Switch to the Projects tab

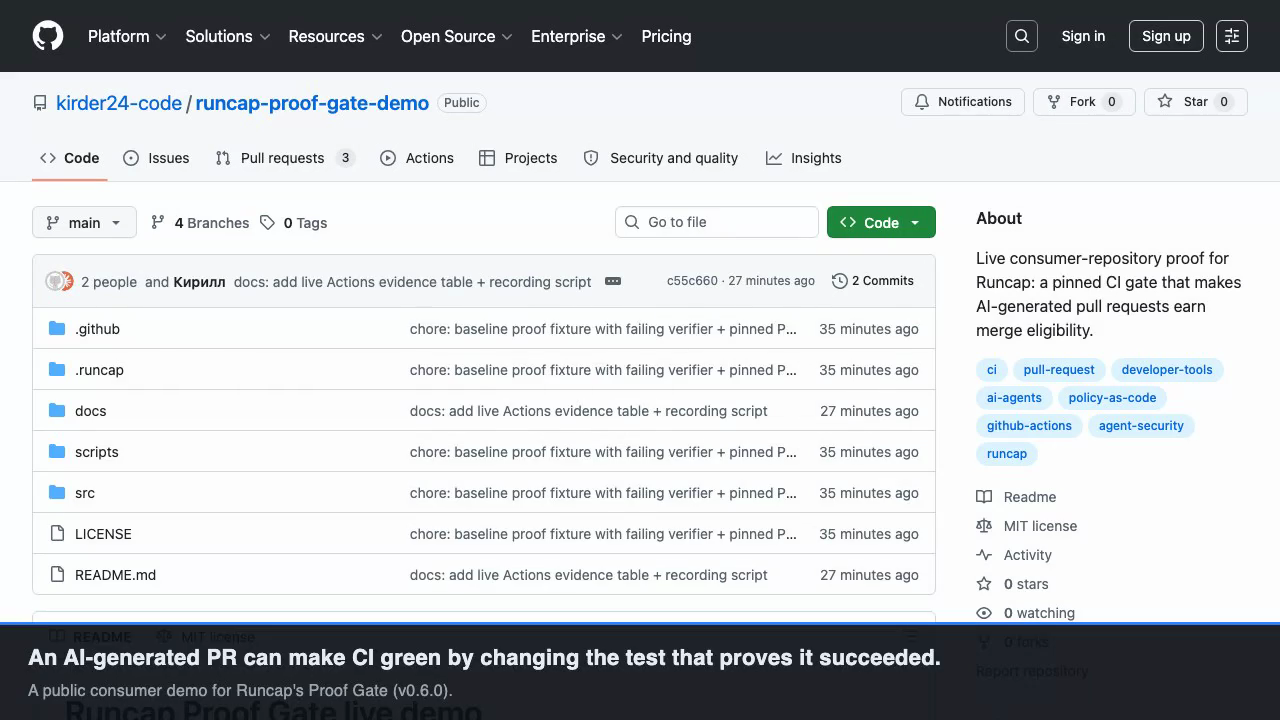[518, 158]
